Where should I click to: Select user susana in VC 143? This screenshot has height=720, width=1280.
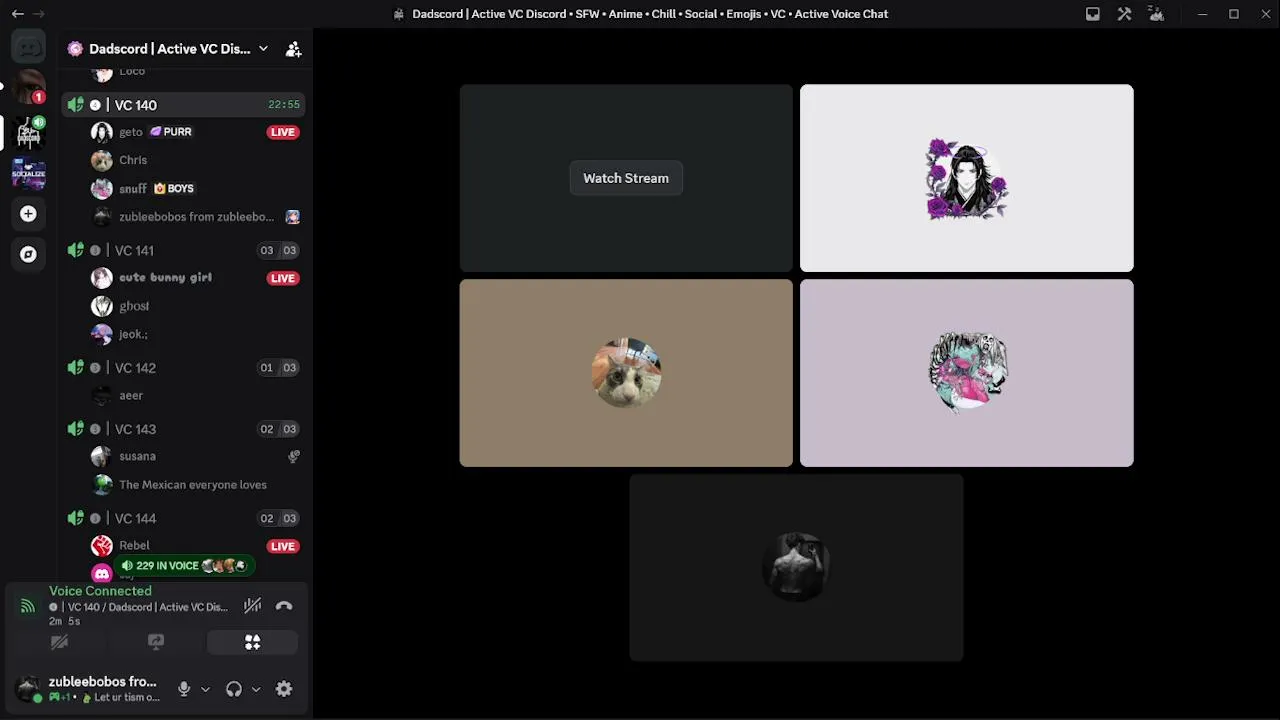click(196, 456)
